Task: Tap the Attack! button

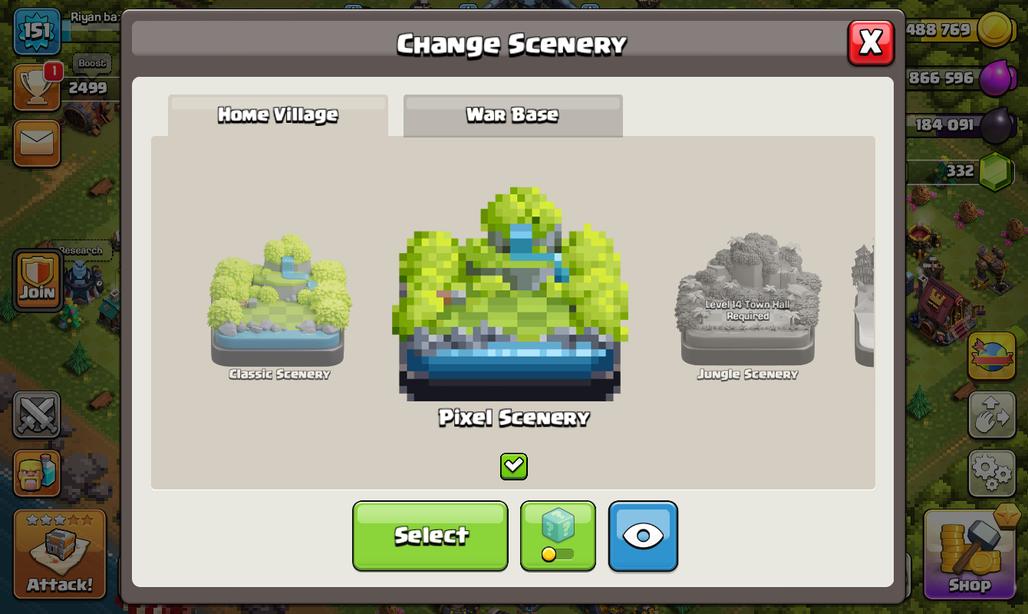Action: (60, 554)
